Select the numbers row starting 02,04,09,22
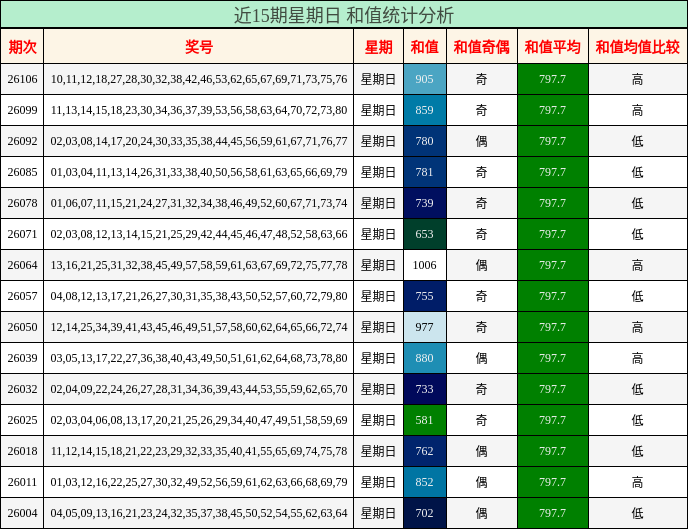The width and height of the screenshot is (688, 529). (199, 389)
